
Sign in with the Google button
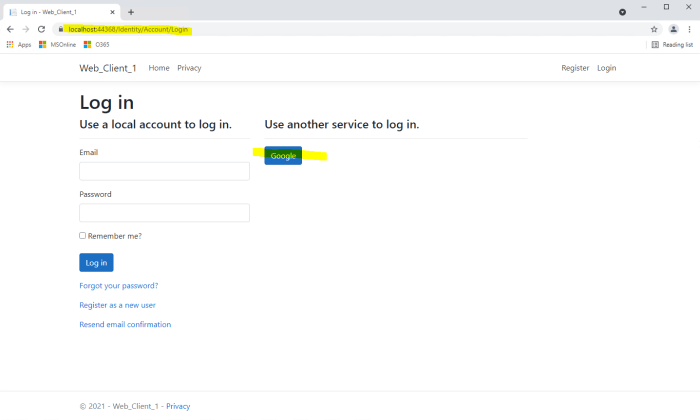(x=283, y=156)
